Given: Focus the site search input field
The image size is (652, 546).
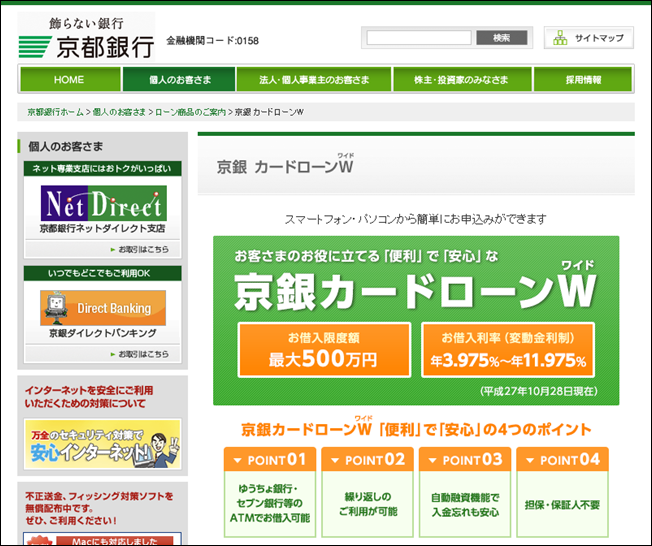Looking at the screenshot, I should tap(419, 38).
